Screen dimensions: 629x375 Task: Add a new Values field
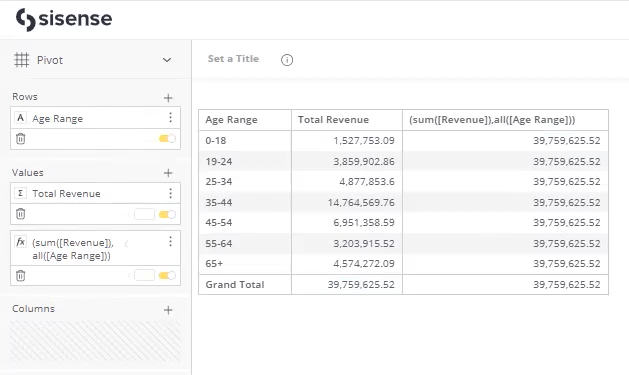coord(168,173)
